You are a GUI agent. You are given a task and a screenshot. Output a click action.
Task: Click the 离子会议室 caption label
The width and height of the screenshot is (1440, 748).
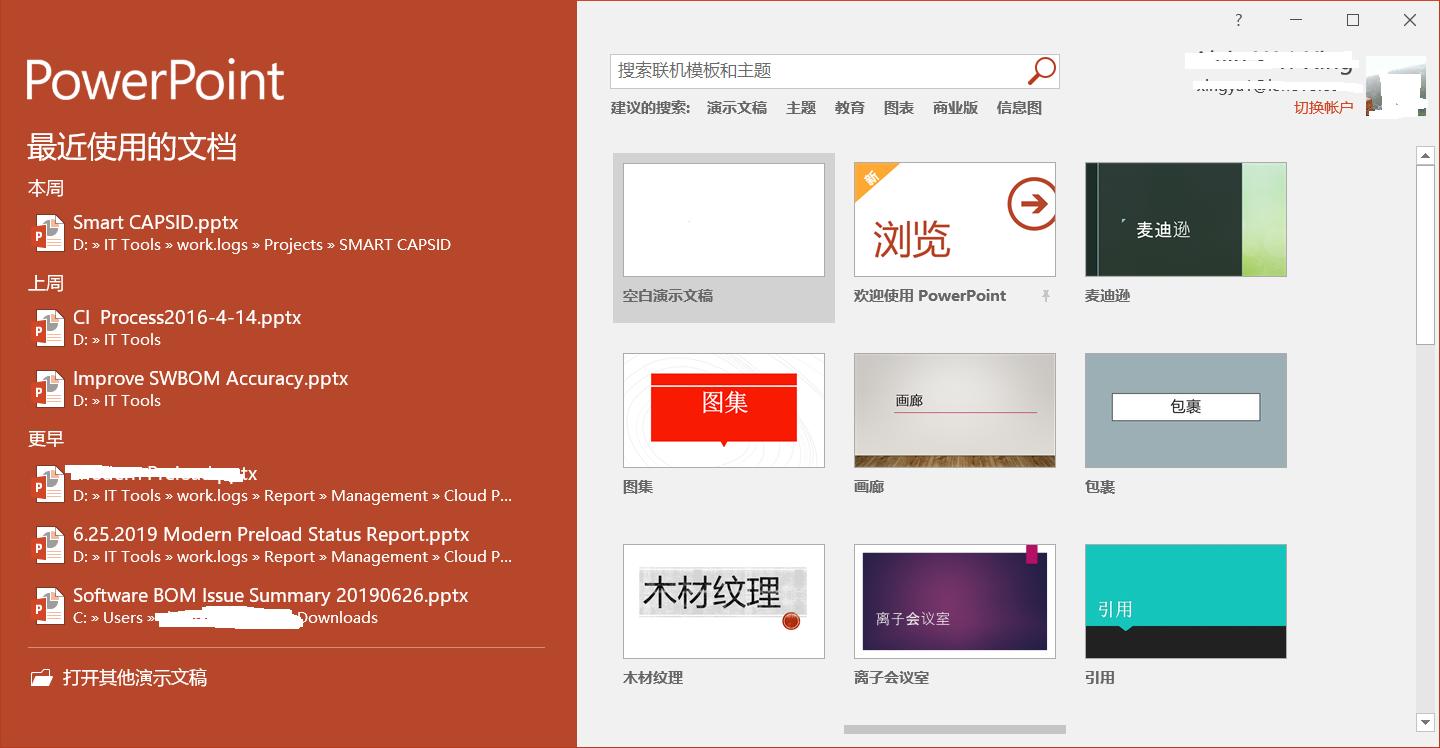pos(892,678)
